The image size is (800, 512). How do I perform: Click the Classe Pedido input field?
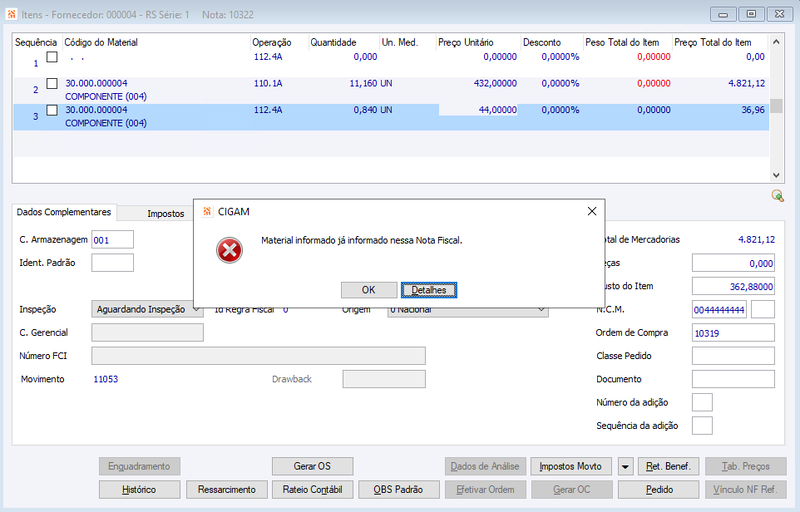pos(733,356)
